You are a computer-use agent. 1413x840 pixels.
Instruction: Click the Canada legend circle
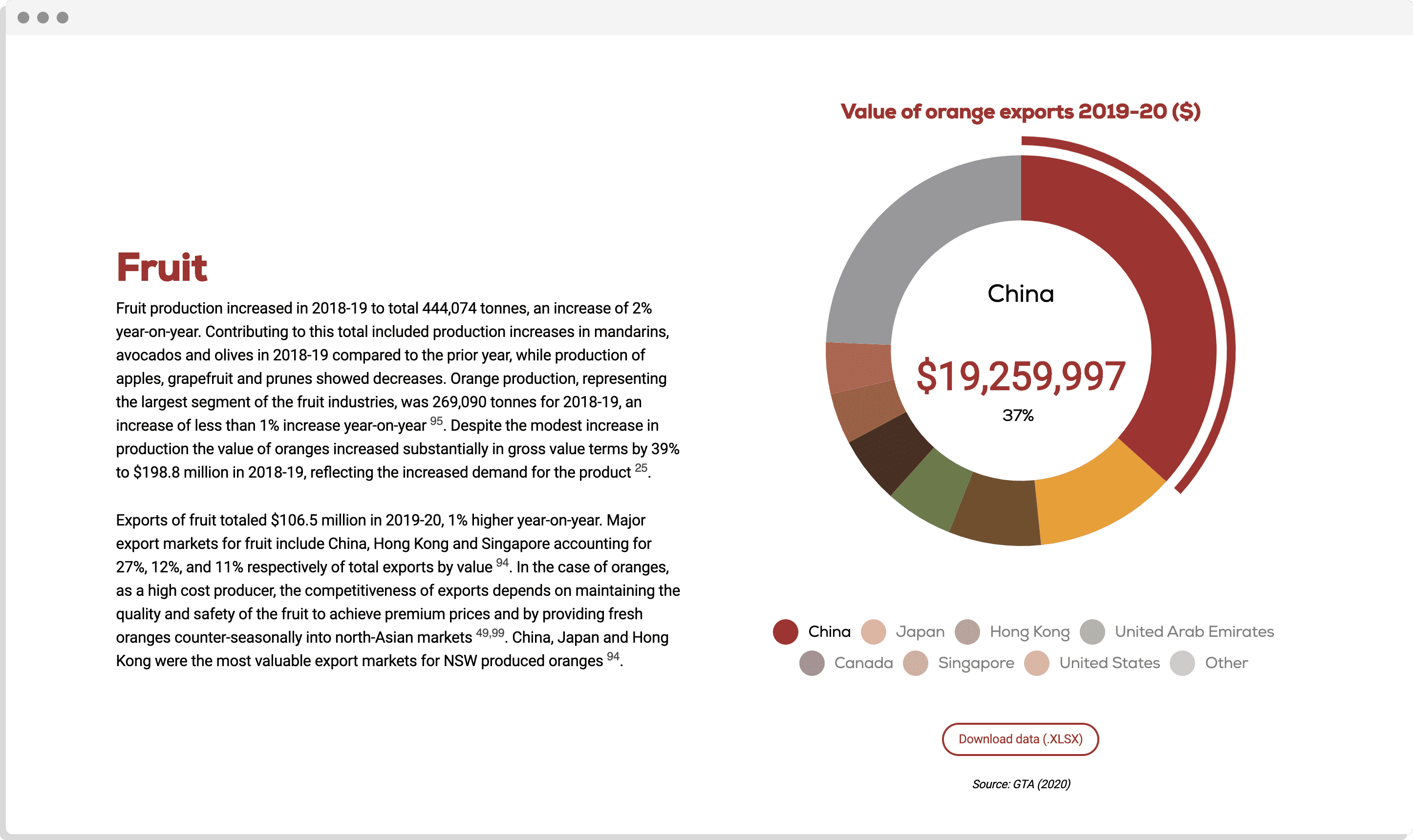pyautogui.click(x=811, y=663)
